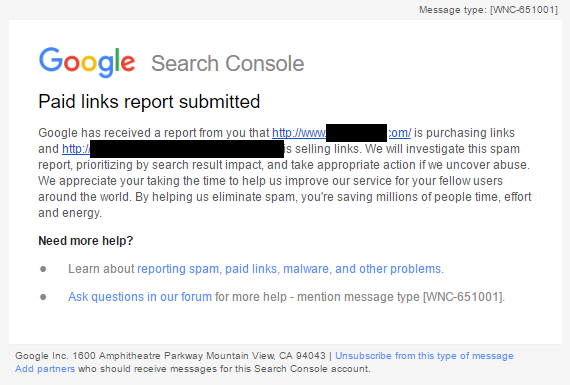Click the Search Console title text

[x=228, y=64]
